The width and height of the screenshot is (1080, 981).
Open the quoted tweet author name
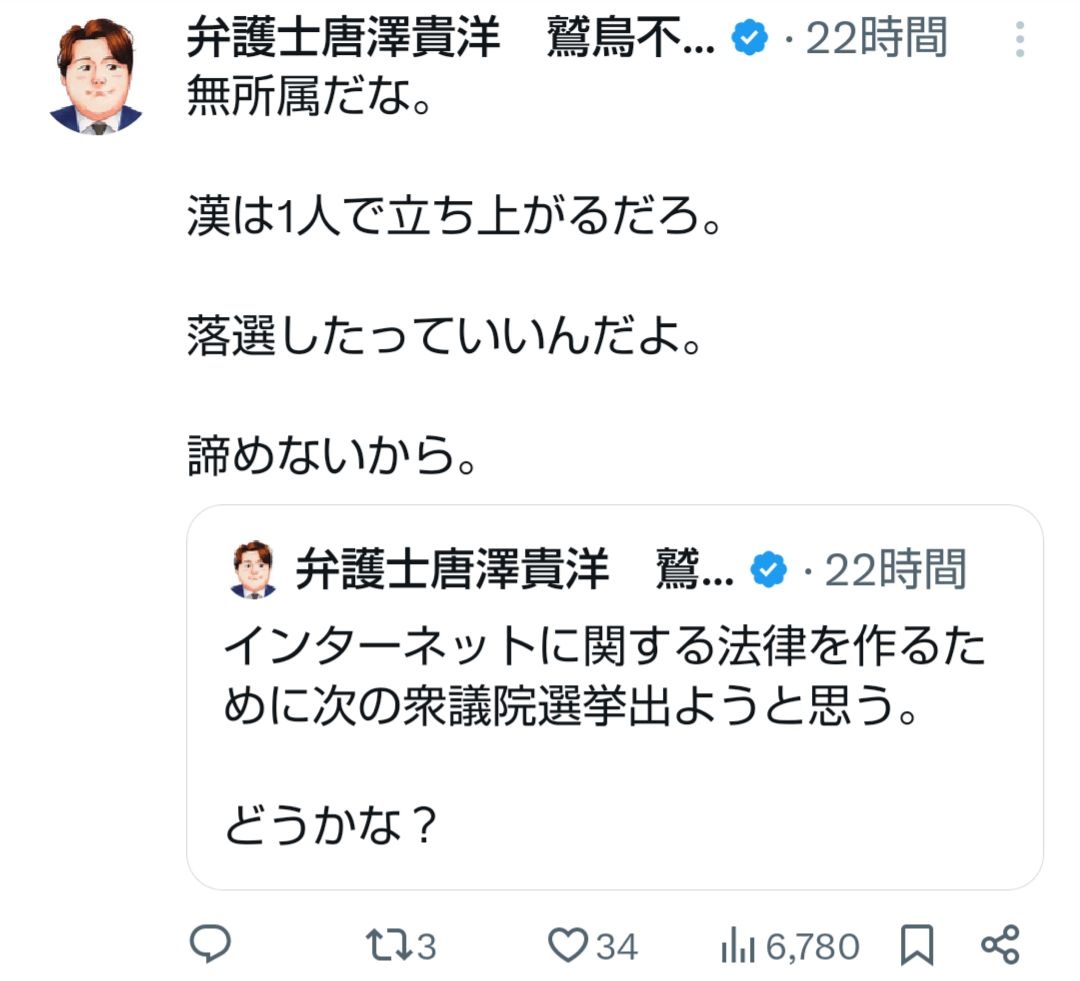coord(450,569)
